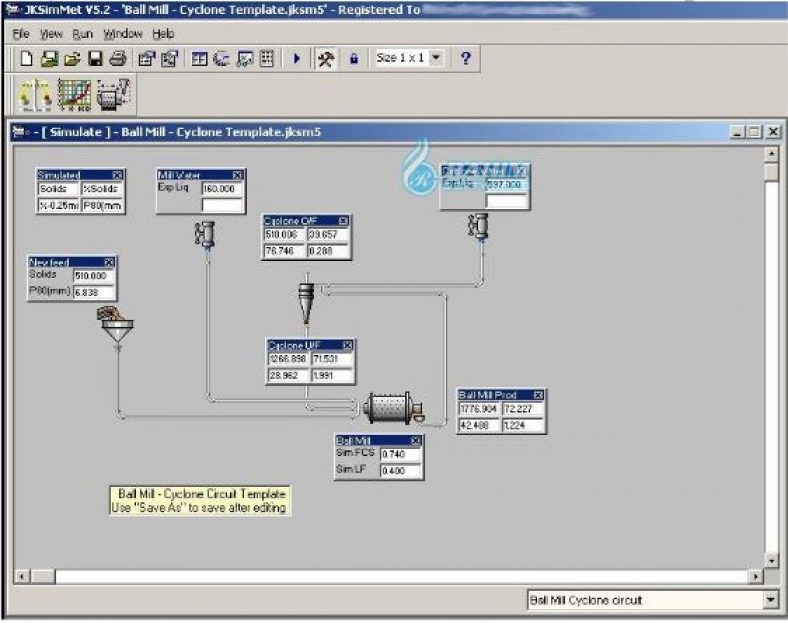Toggle the hammer and wrench tools icon
Image resolution: width=788 pixels, height=623 pixels.
click(326, 59)
